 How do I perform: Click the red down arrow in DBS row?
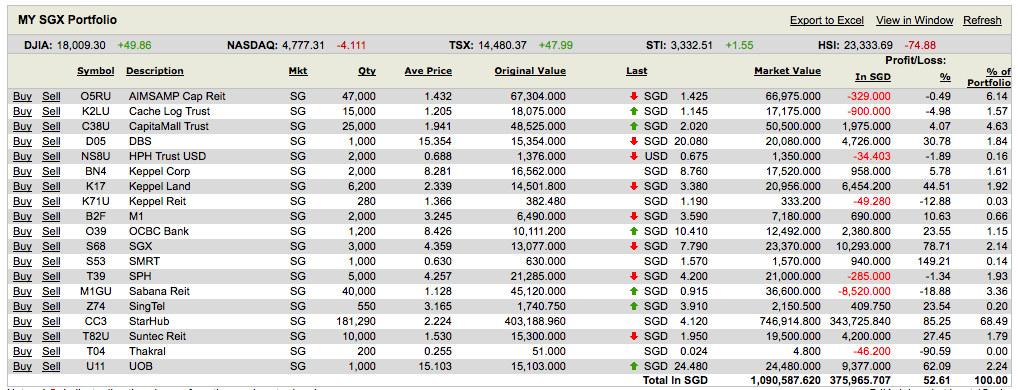[x=634, y=141]
